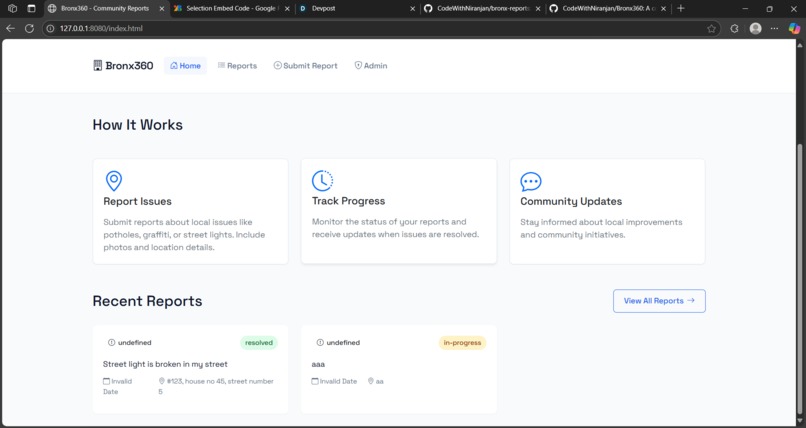Click Reports nav list icon
This screenshot has width=806, height=428.
pos(222,65)
